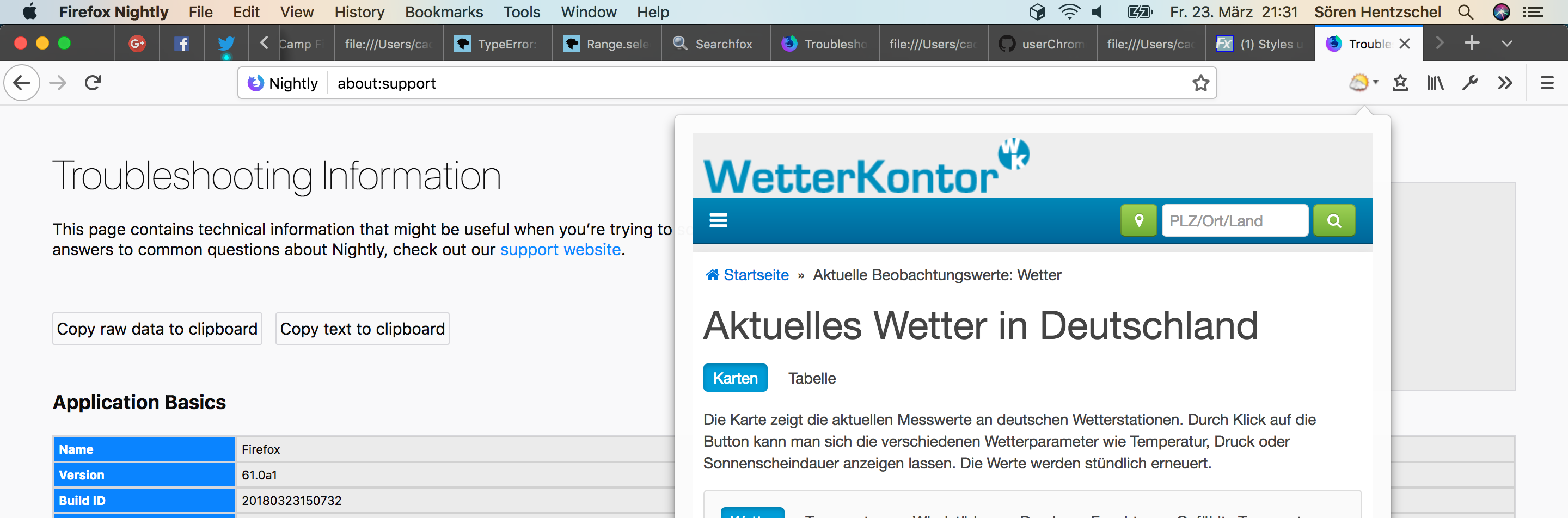1568x518 pixels.
Task: Click Copy text to clipboard
Action: [362, 328]
